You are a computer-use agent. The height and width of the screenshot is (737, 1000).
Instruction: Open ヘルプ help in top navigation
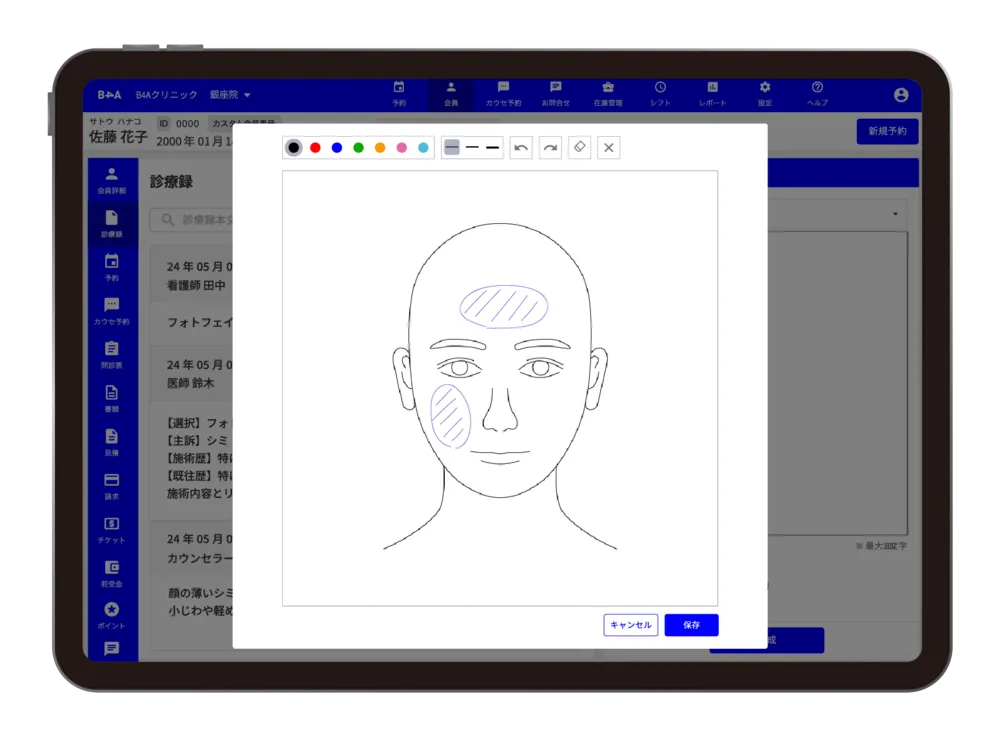tap(817, 94)
